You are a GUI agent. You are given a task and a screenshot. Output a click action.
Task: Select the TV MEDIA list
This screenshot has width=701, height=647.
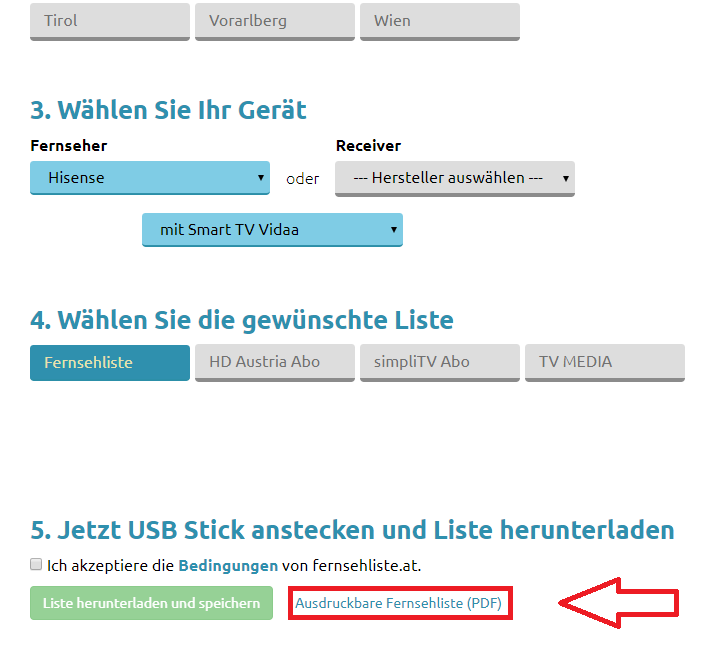pos(605,363)
